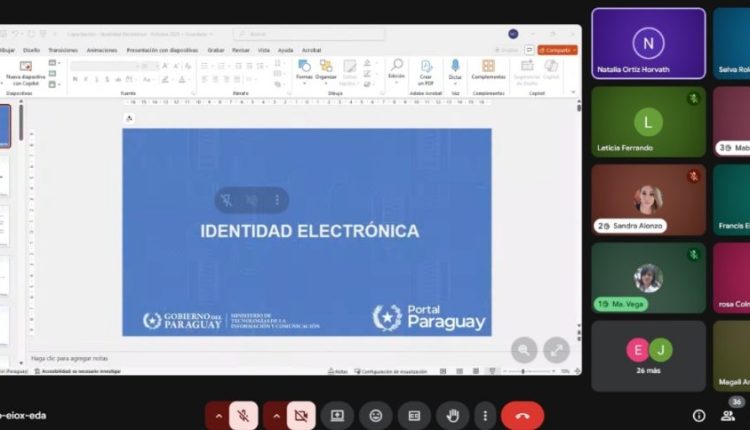Unmute the microphone in the call bar
Image resolution: width=750 pixels, height=430 pixels.
pos(243,415)
